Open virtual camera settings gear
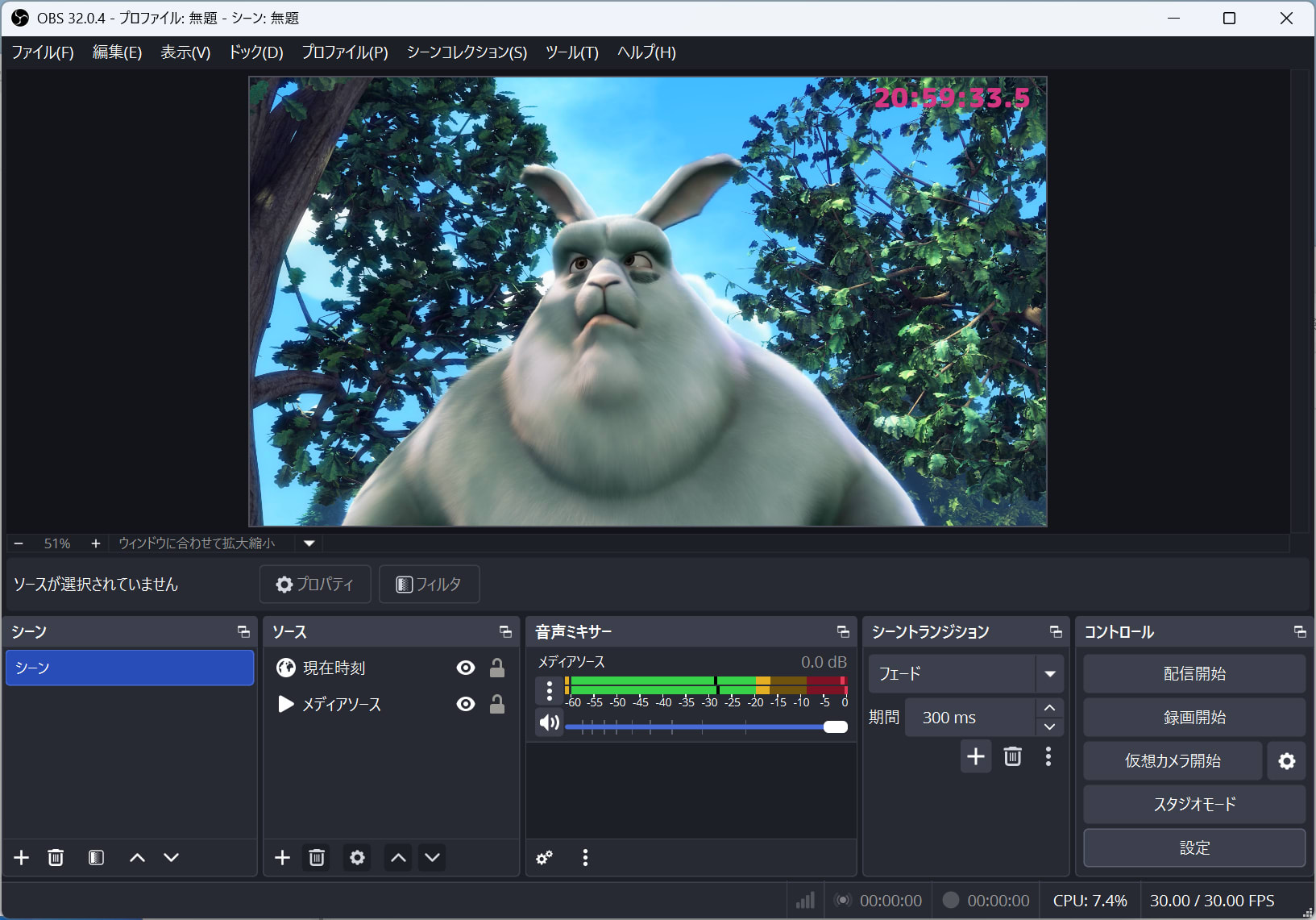This screenshot has width=1316, height=920. [x=1286, y=761]
